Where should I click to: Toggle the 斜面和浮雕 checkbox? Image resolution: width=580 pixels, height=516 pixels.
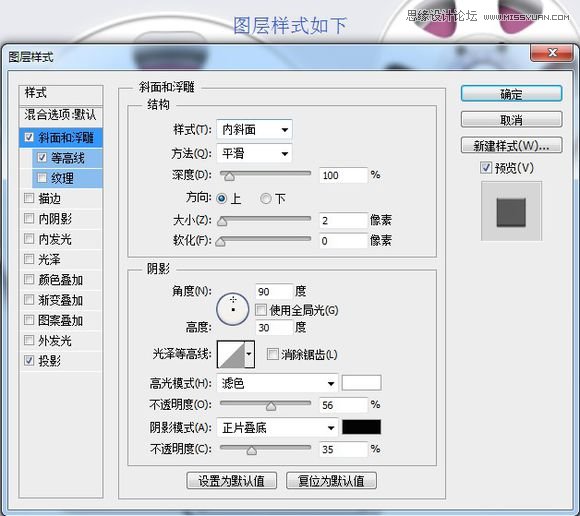point(29,137)
